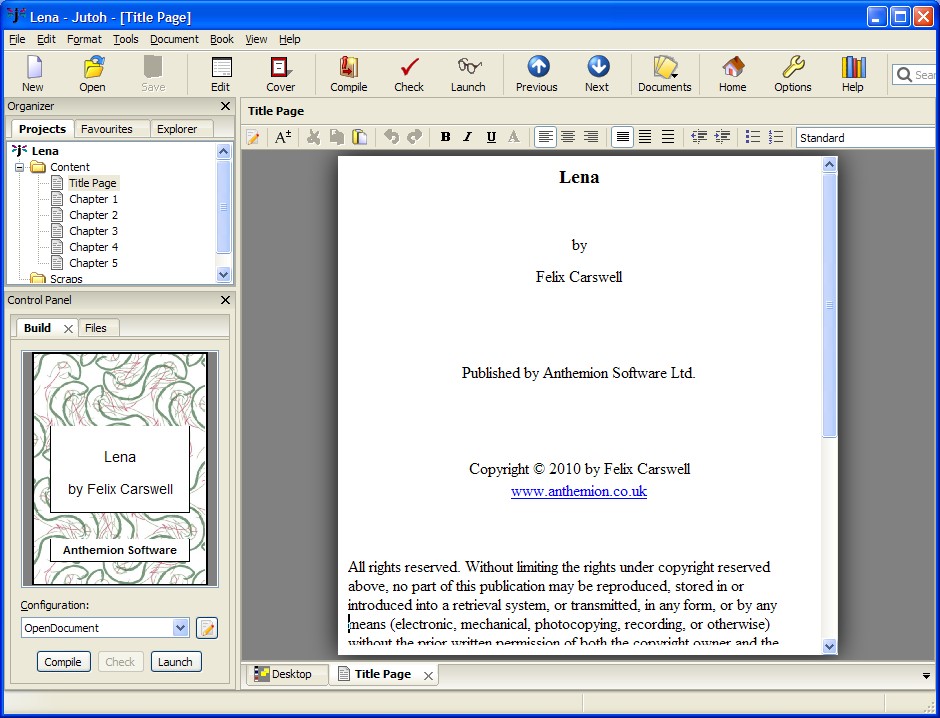Click the Compile icon in main toolbar

pos(349,74)
